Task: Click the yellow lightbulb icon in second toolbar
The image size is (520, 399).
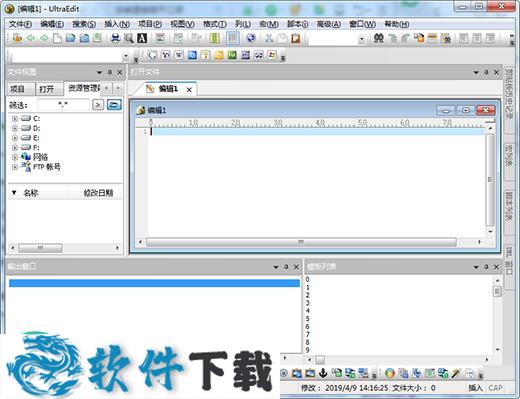Action: 205,55
